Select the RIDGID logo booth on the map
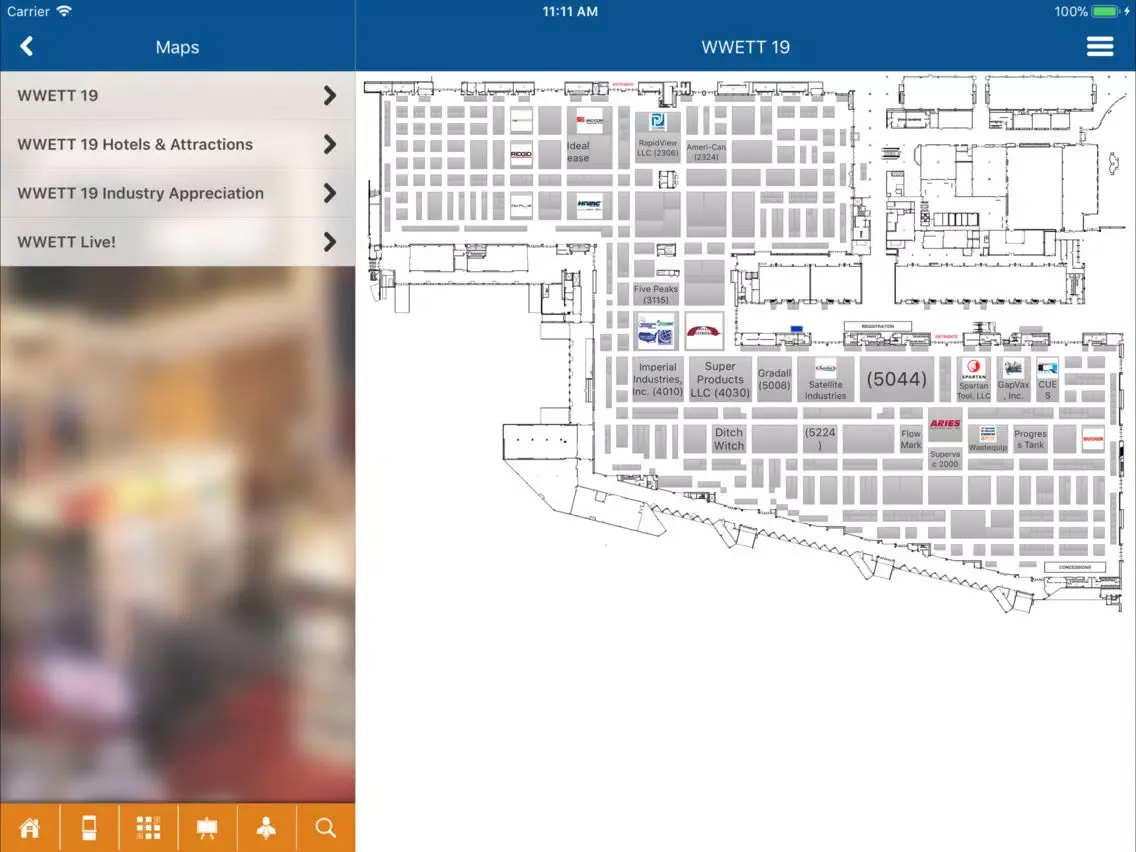Image resolution: width=1136 pixels, height=852 pixels. pyautogui.click(x=521, y=154)
